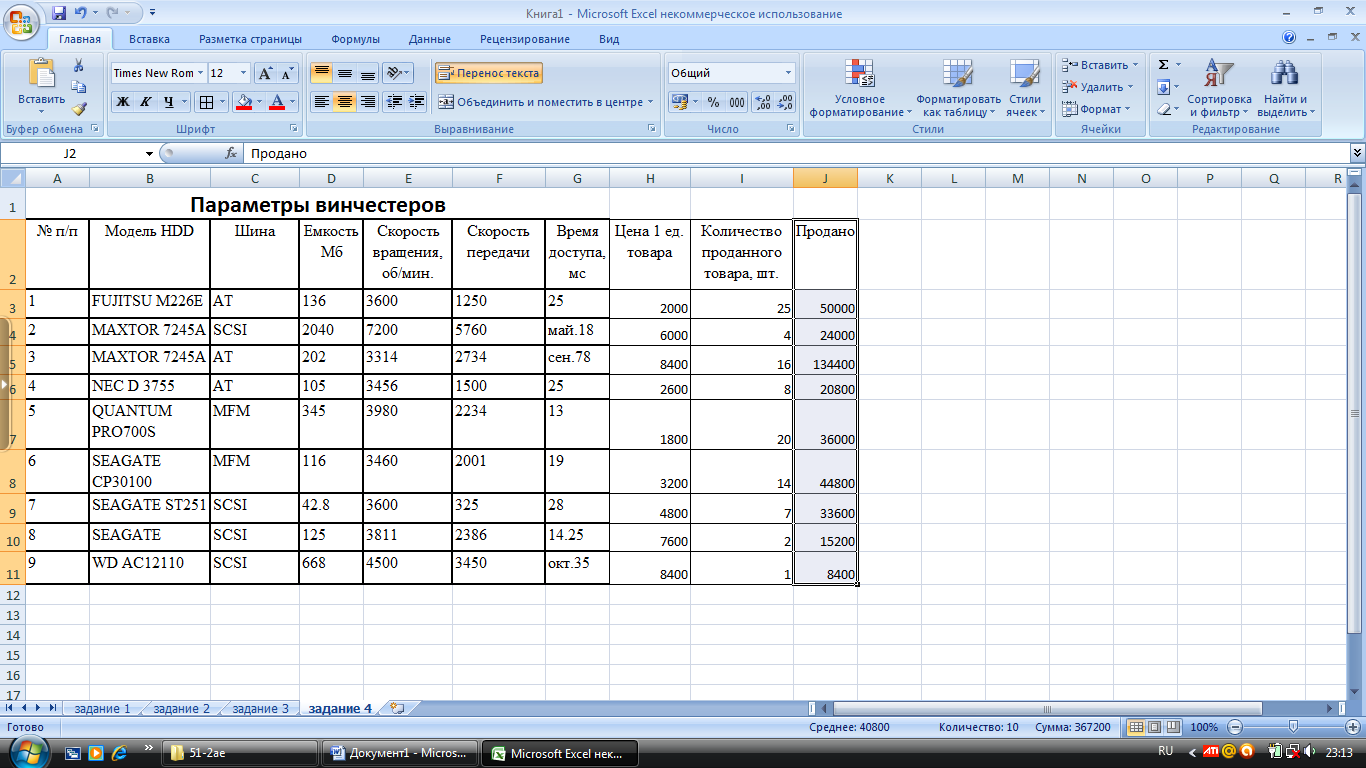The image size is (1366, 768).
Task: Align text right
Action: pos(368,102)
